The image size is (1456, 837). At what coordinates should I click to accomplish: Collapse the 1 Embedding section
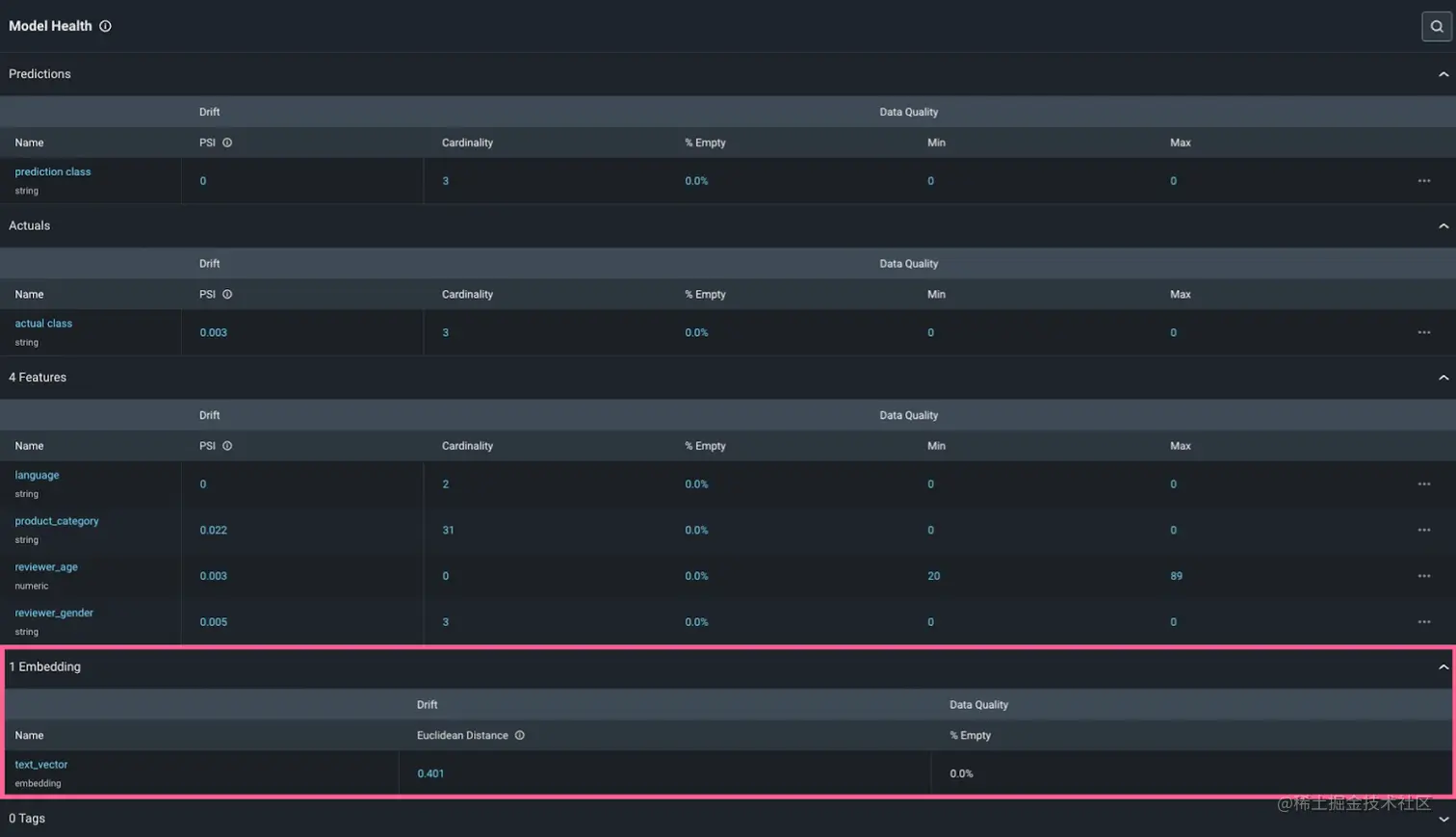(1443, 667)
